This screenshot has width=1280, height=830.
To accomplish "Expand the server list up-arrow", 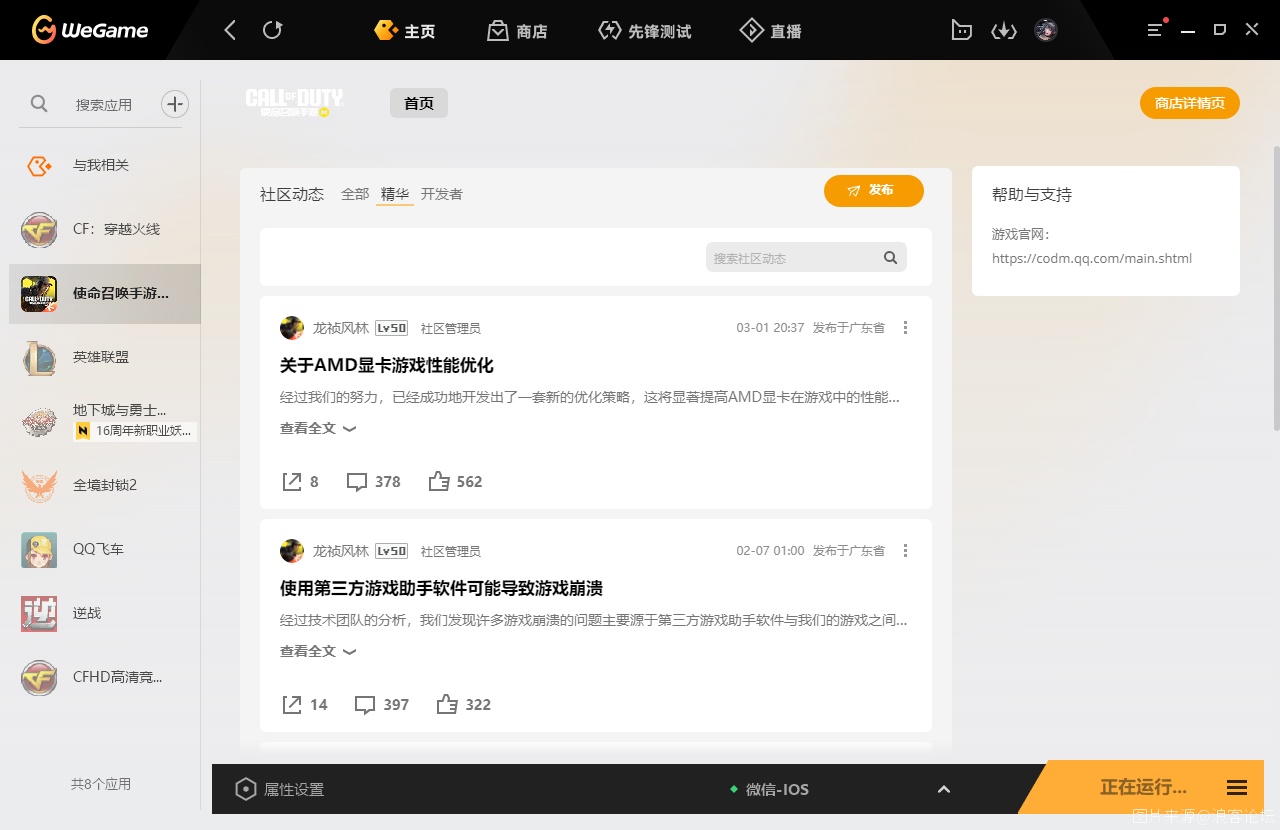I will click(x=944, y=790).
